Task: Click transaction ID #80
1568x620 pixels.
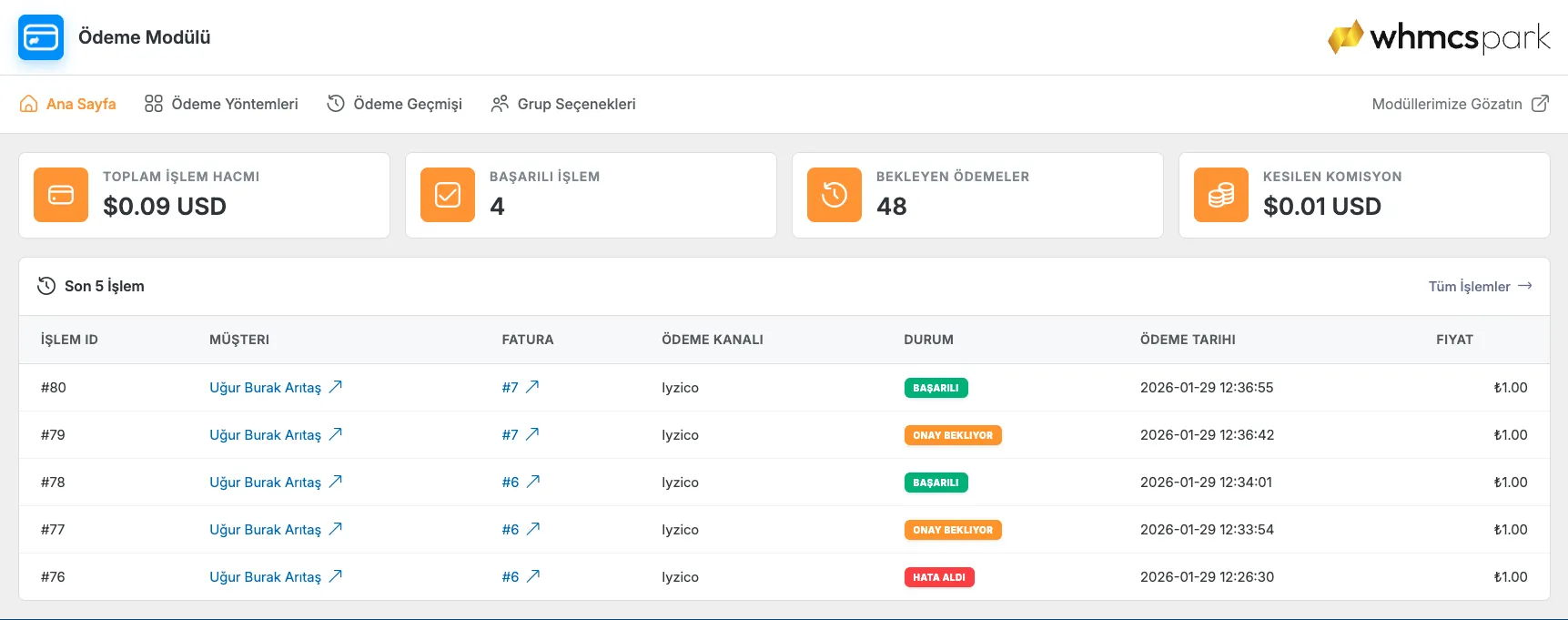Action: click(x=53, y=388)
